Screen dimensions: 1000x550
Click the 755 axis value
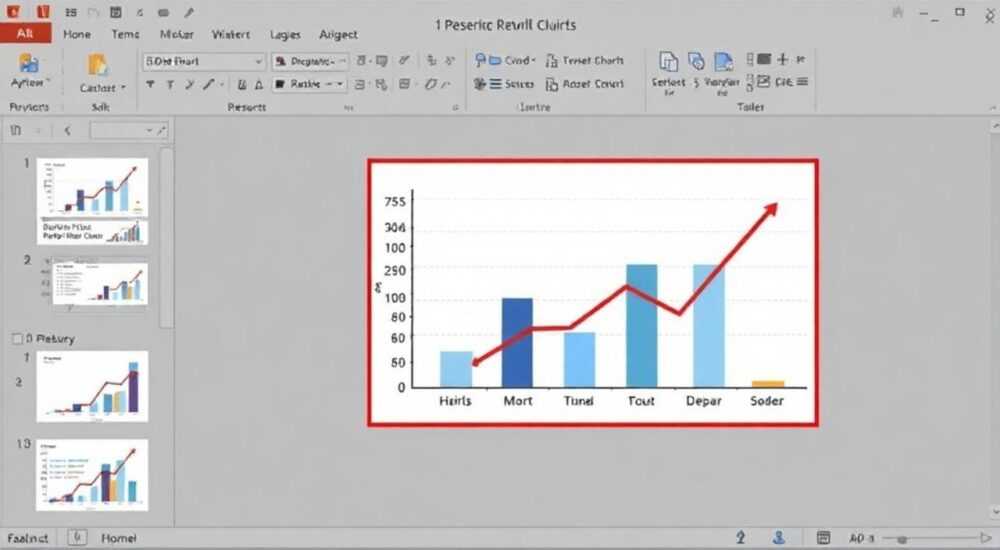point(395,202)
